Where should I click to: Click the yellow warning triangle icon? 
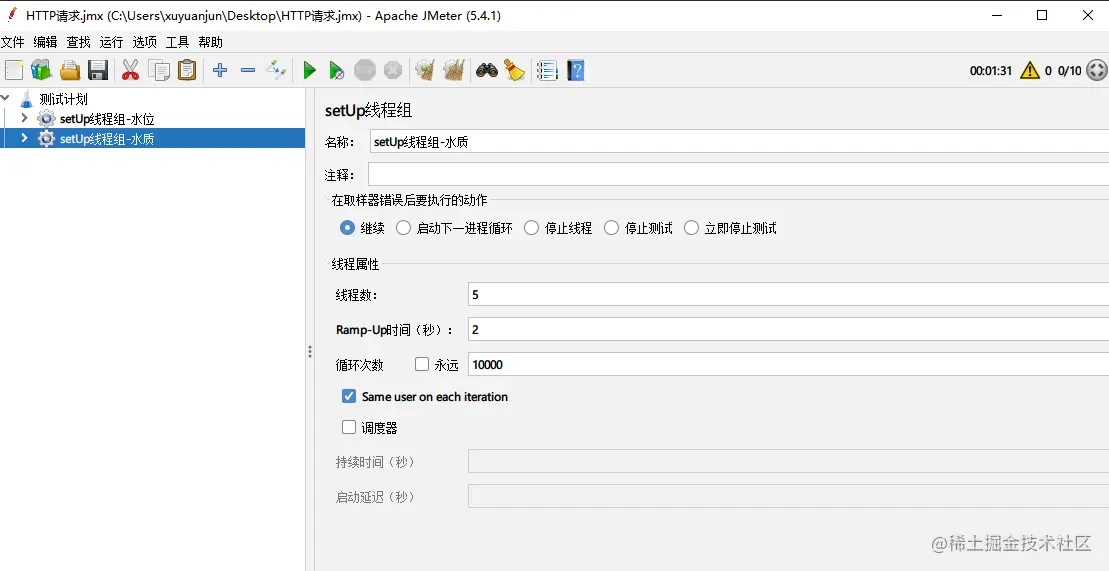tap(1030, 70)
